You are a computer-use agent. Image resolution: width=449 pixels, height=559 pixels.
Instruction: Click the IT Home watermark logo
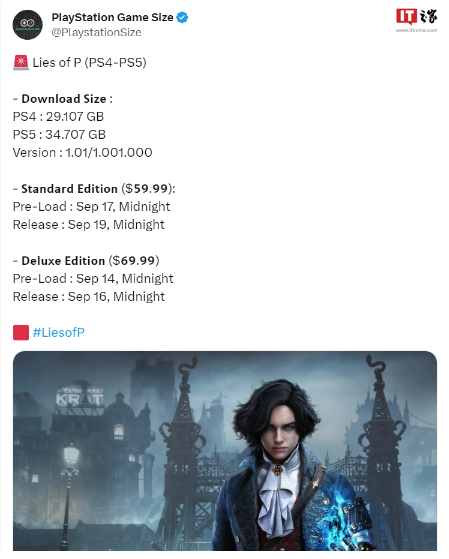coord(417,16)
